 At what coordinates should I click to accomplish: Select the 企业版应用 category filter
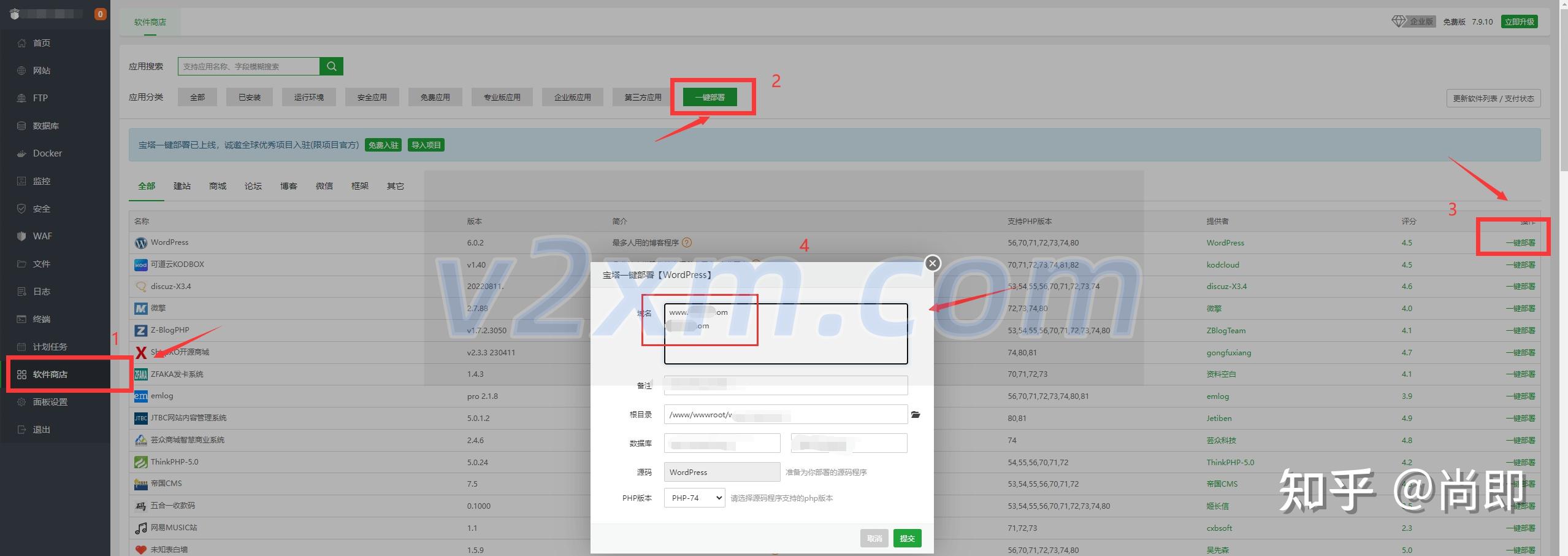(x=573, y=97)
